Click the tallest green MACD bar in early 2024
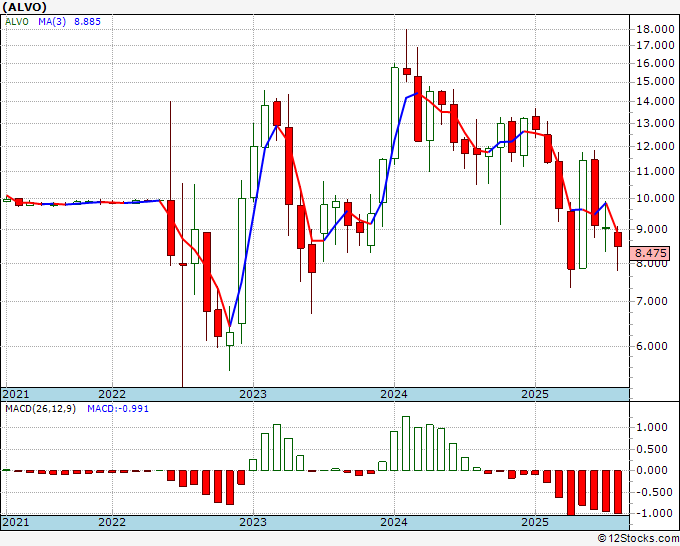The width and height of the screenshot is (680, 546). point(406,444)
